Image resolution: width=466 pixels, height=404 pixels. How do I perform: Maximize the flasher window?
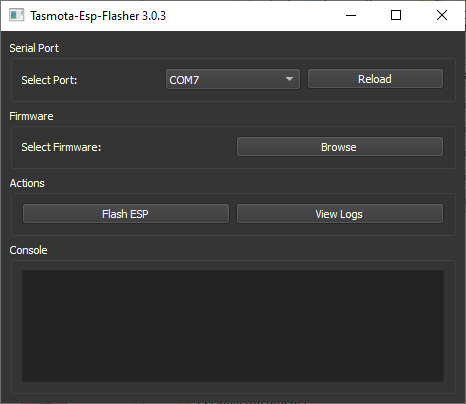pyautogui.click(x=396, y=15)
